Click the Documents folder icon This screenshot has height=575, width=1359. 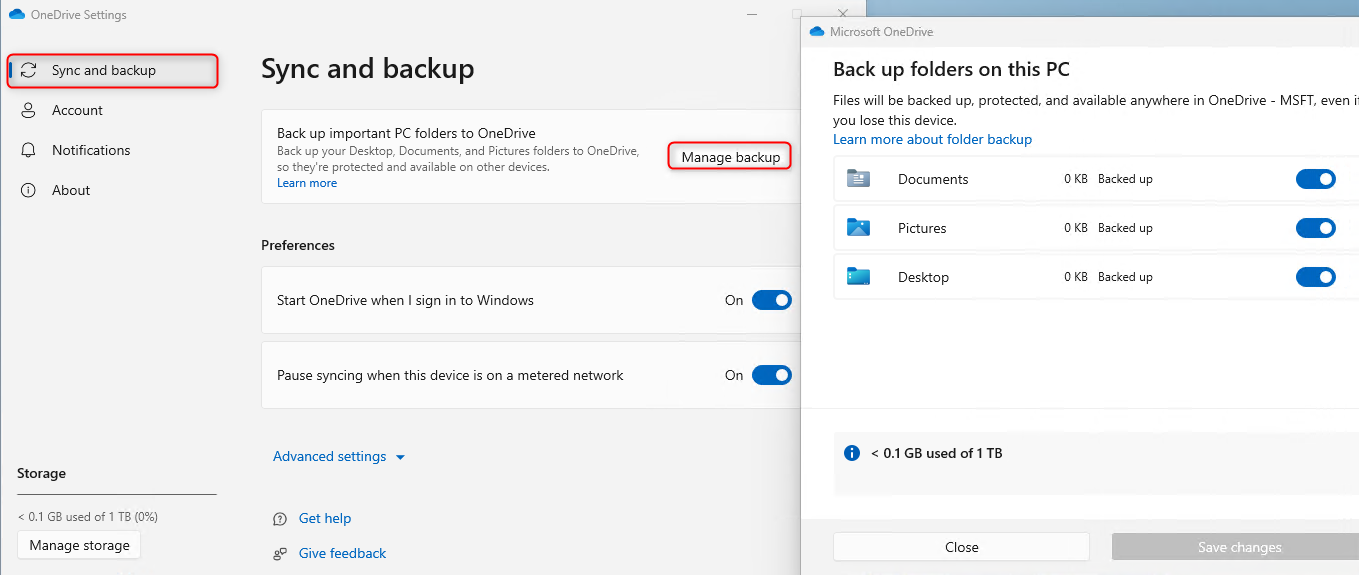858,179
